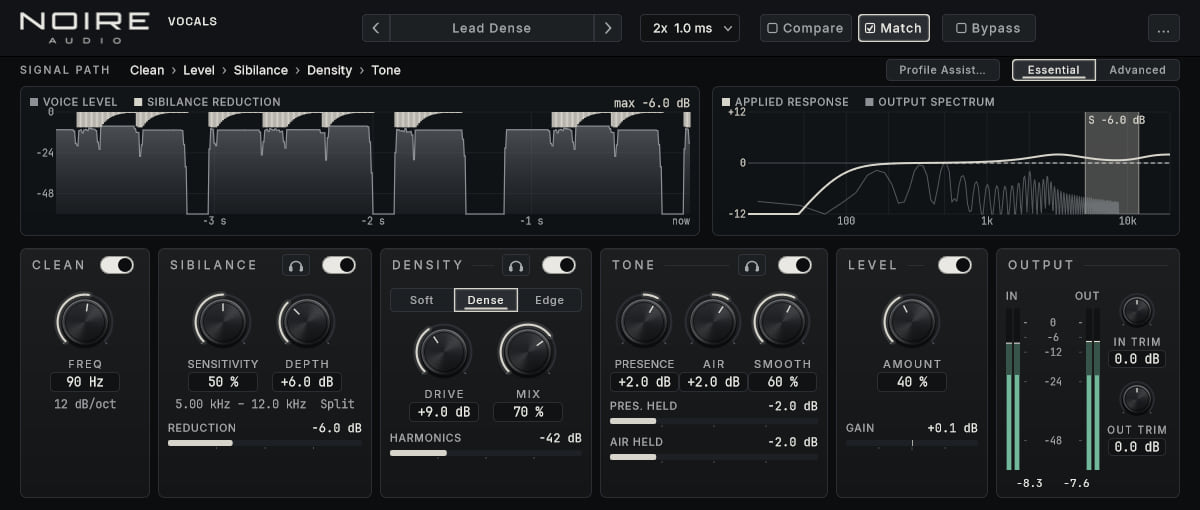This screenshot has height=510, width=1200.
Task: Toggle the Density module power switch
Action: click(x=559, y=265)
